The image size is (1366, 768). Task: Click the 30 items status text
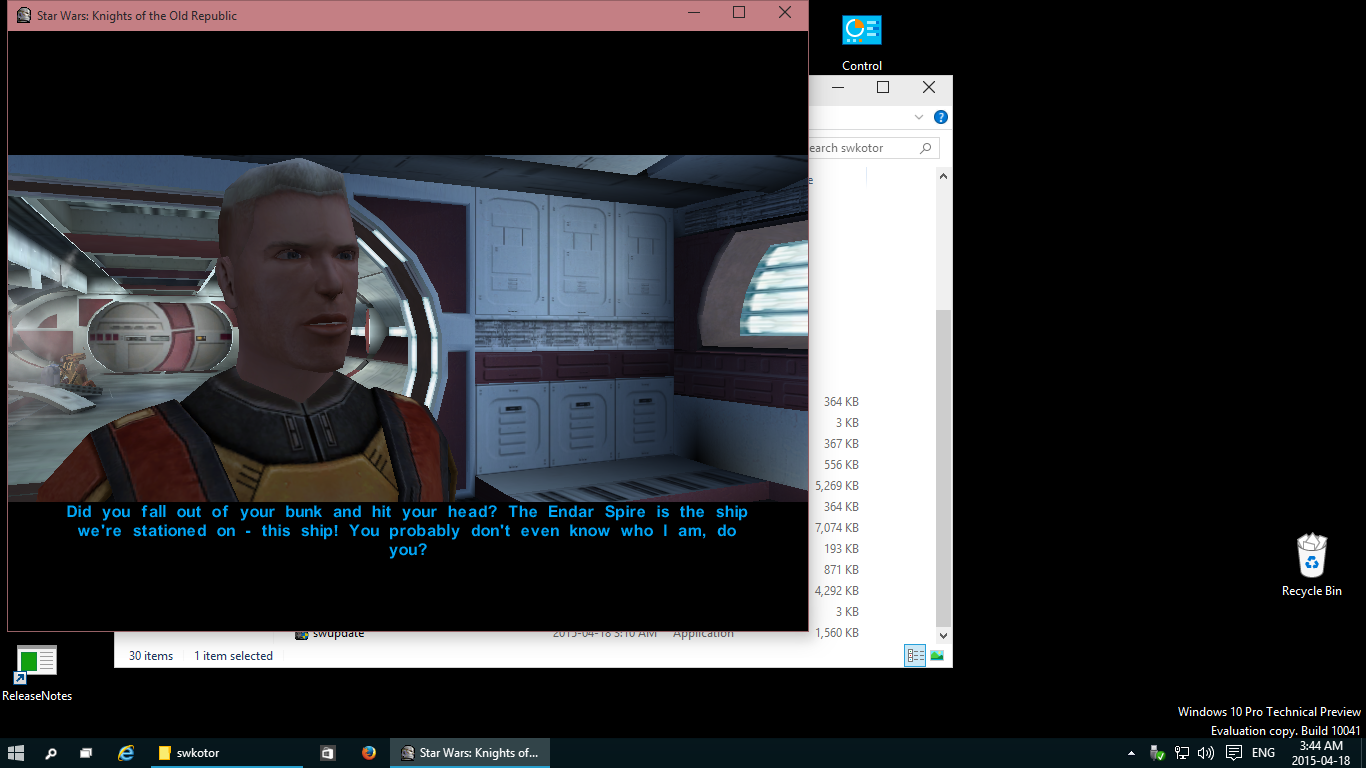pyautogui.click(x=151, y=656)
